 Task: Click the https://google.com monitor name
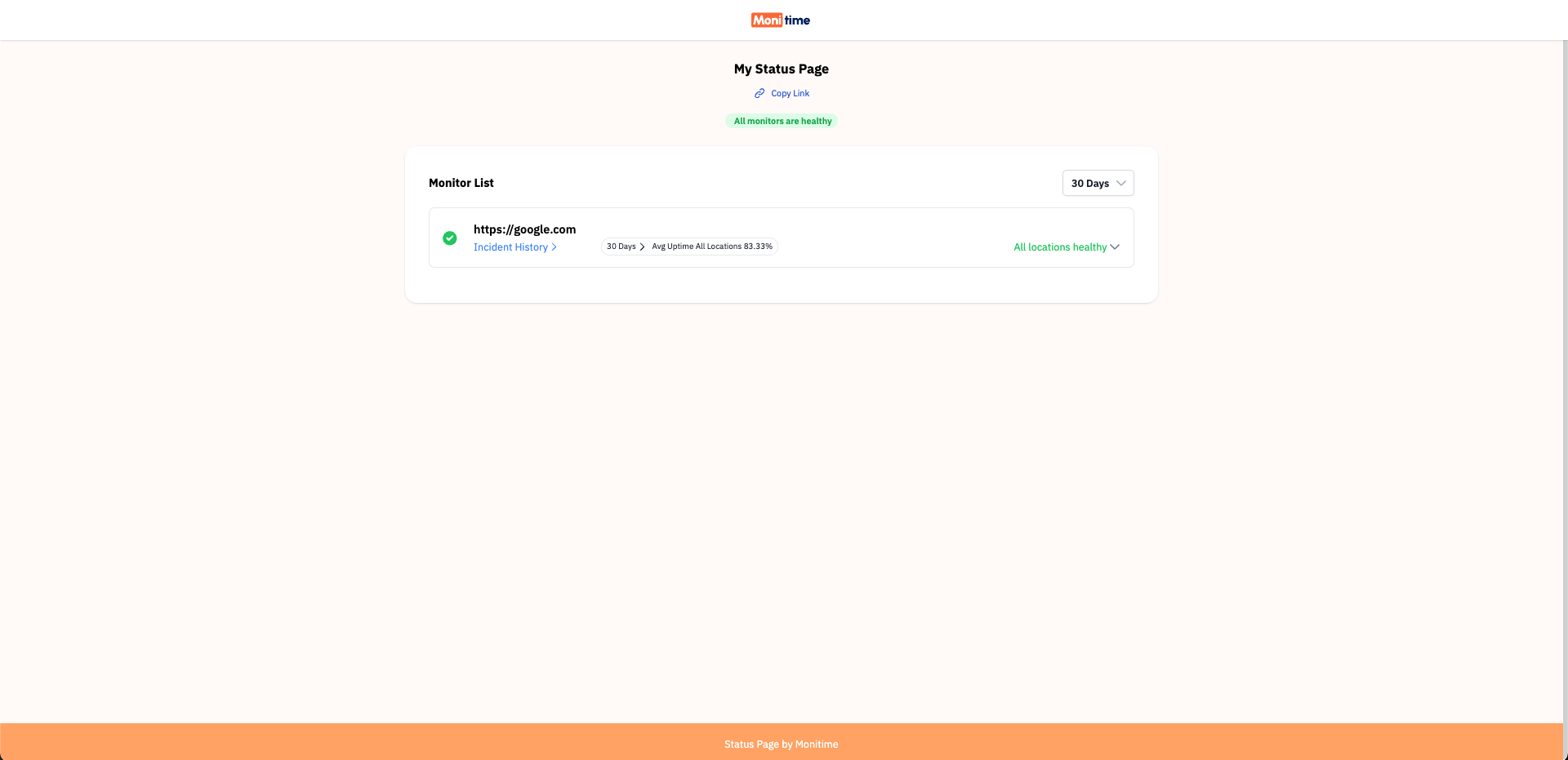(x=524, y=229)
